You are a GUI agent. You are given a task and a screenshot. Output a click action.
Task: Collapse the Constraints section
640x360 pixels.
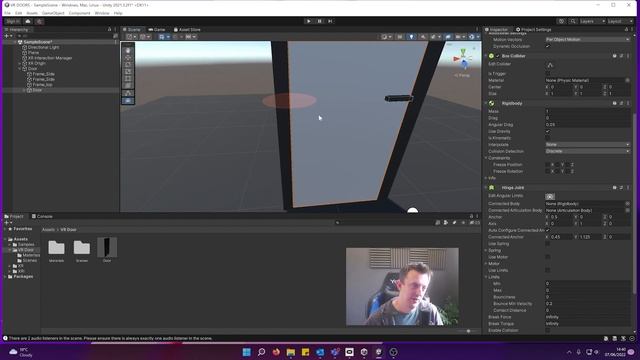[x=486, y=158]
